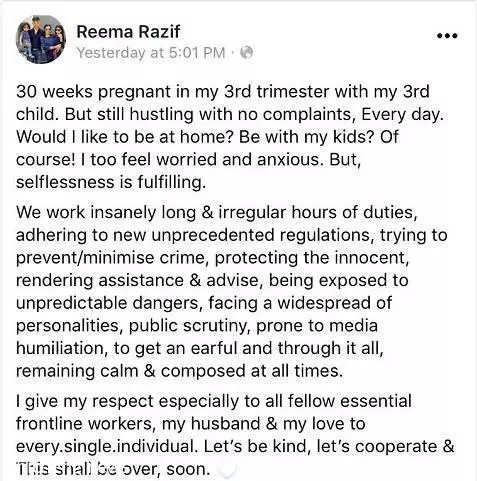Viewport: 477px width, 481px height.
Task: Click the line beginning 'I give my respect'
Action: point(214,401)
